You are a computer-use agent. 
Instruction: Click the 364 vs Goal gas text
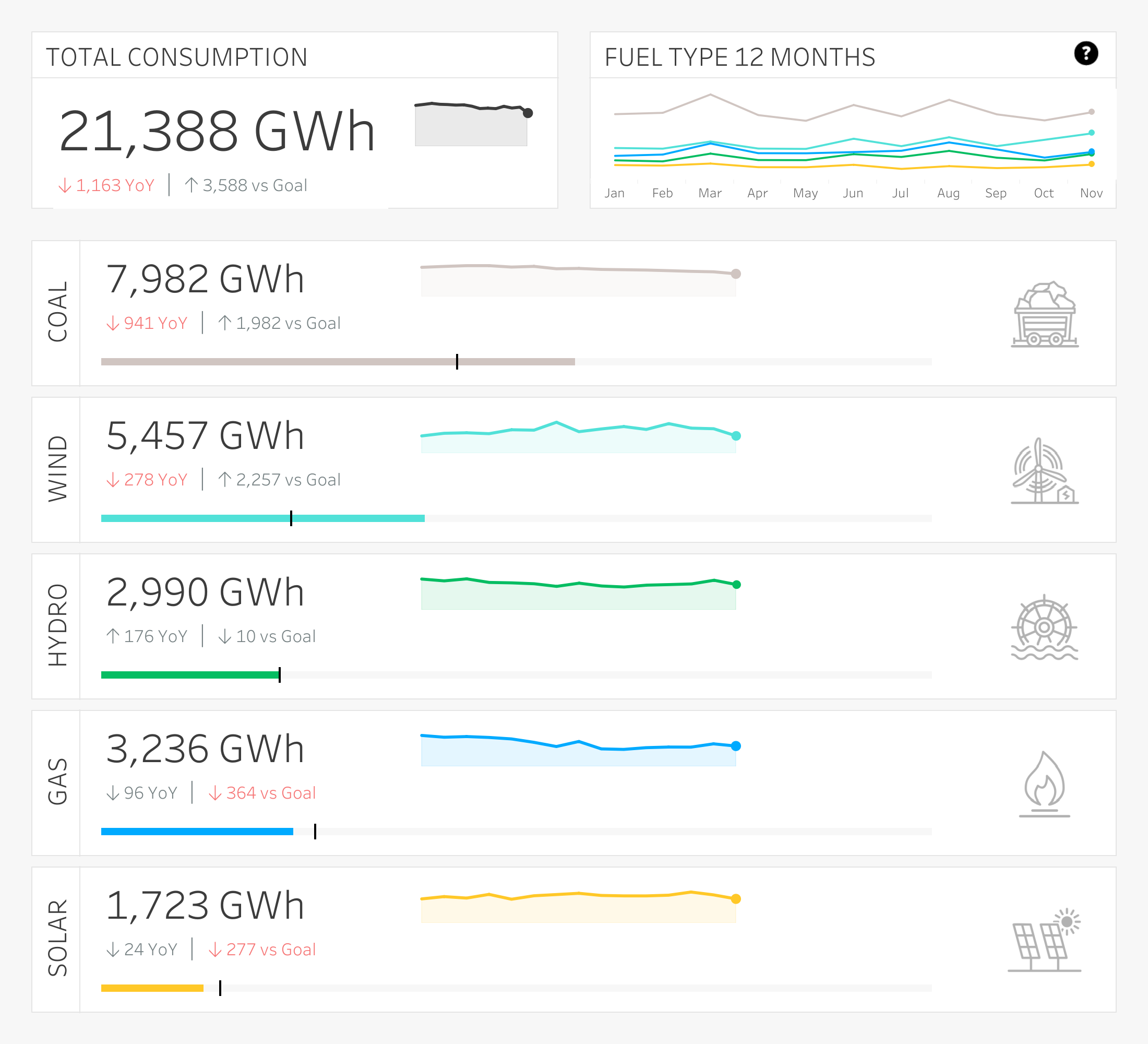tap(262, 793)
